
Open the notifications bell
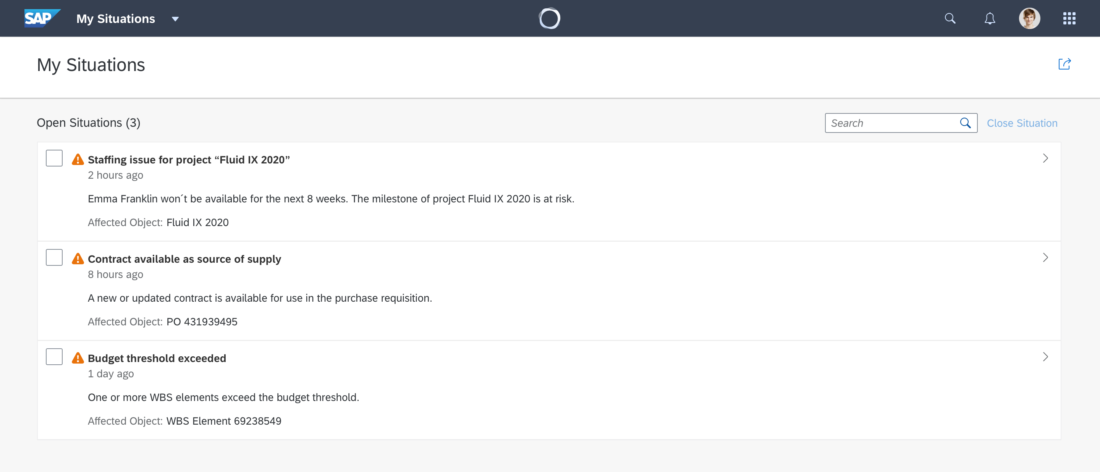tap(990, 18)
